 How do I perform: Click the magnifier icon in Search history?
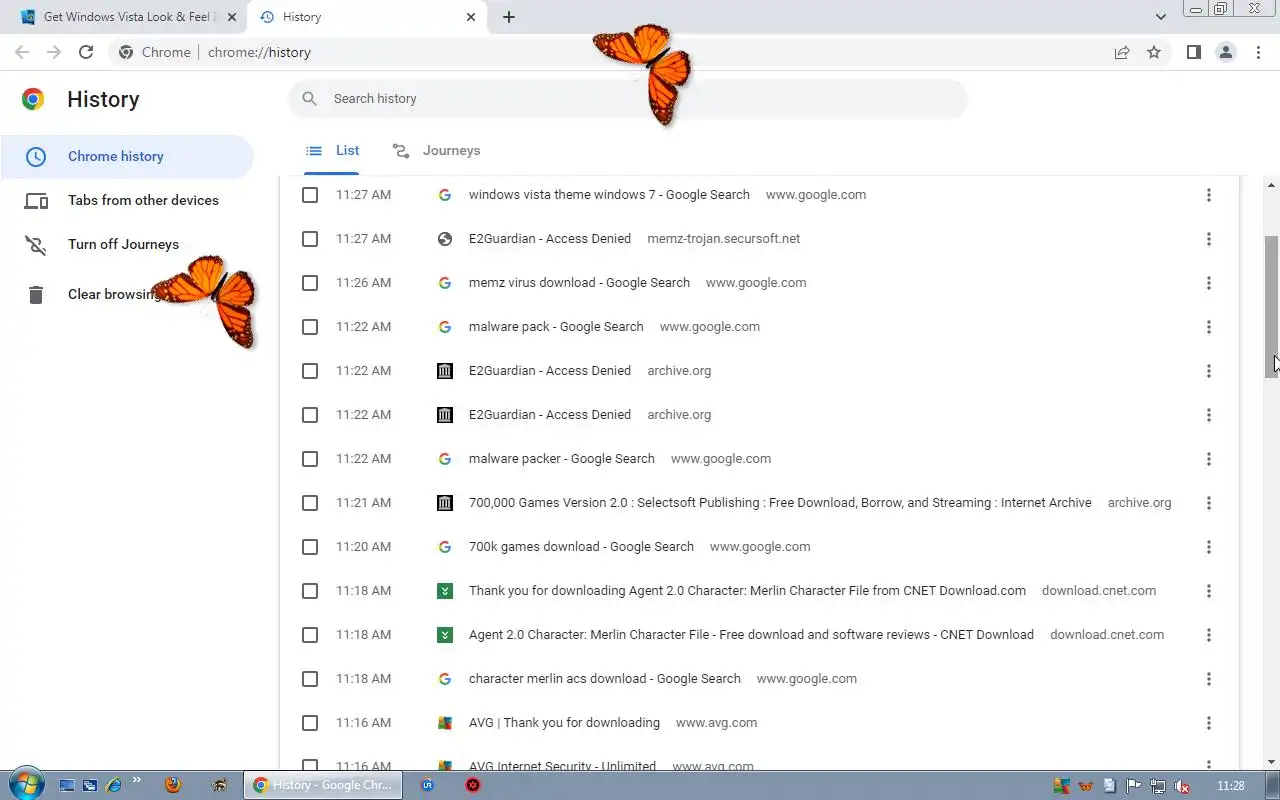[310, 99]
